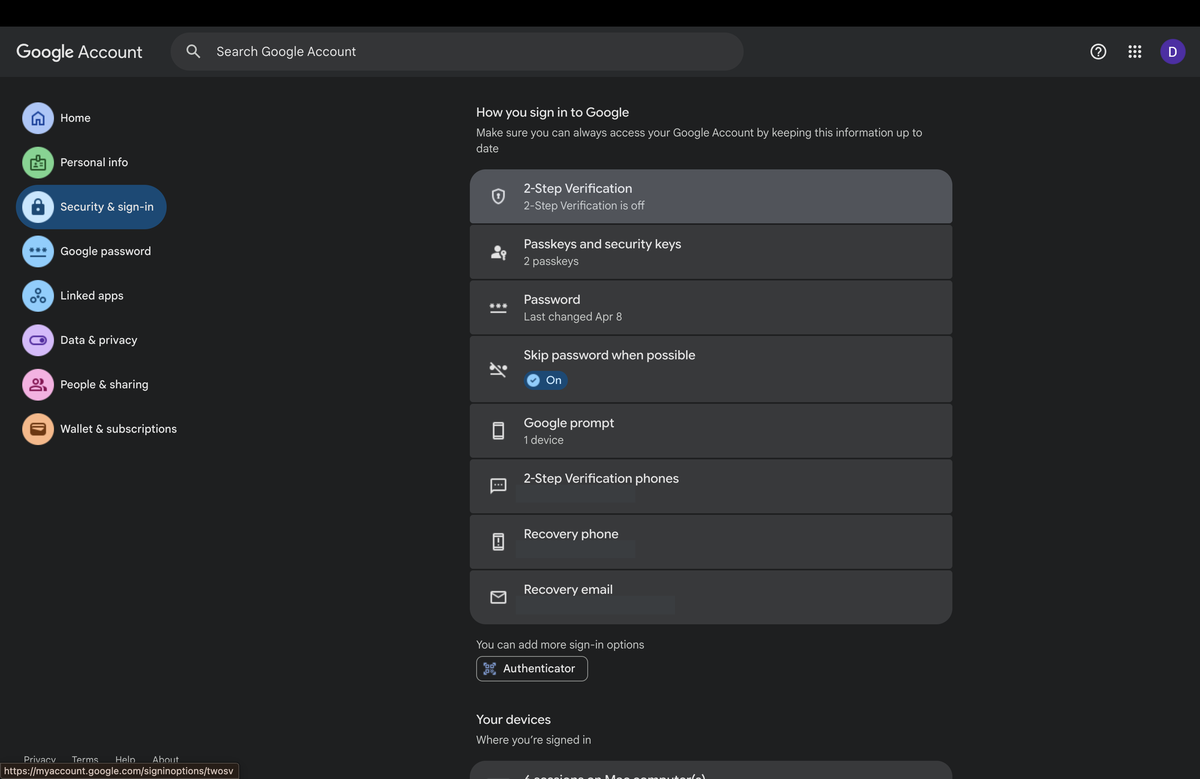Click "2-Step Verification is off" status text

[584, 206]
